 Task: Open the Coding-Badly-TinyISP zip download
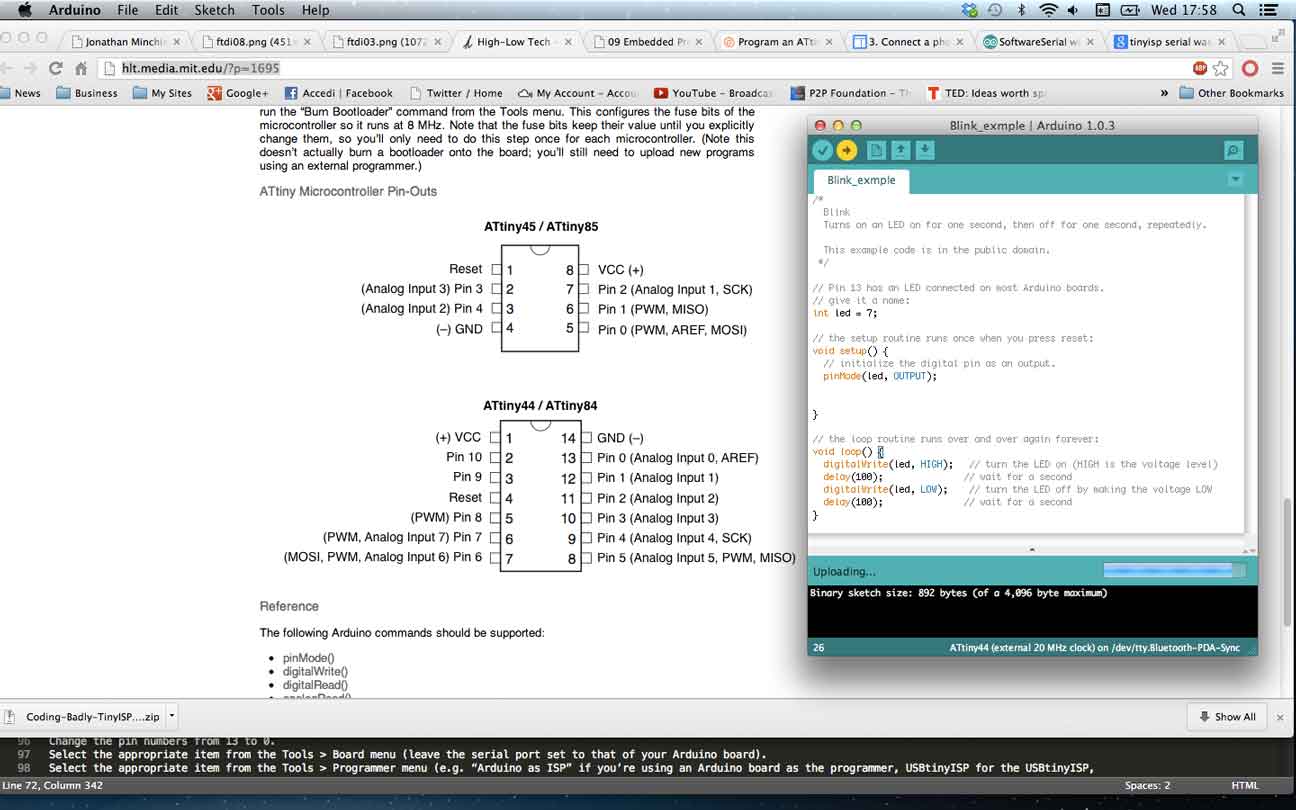pos(82,716)
